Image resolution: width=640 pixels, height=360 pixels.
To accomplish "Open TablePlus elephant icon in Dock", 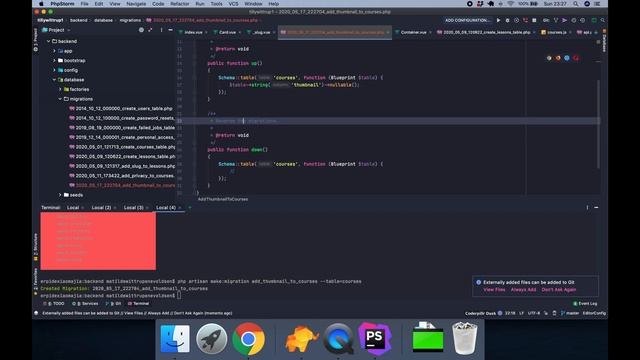I will (x=302, y=339).
